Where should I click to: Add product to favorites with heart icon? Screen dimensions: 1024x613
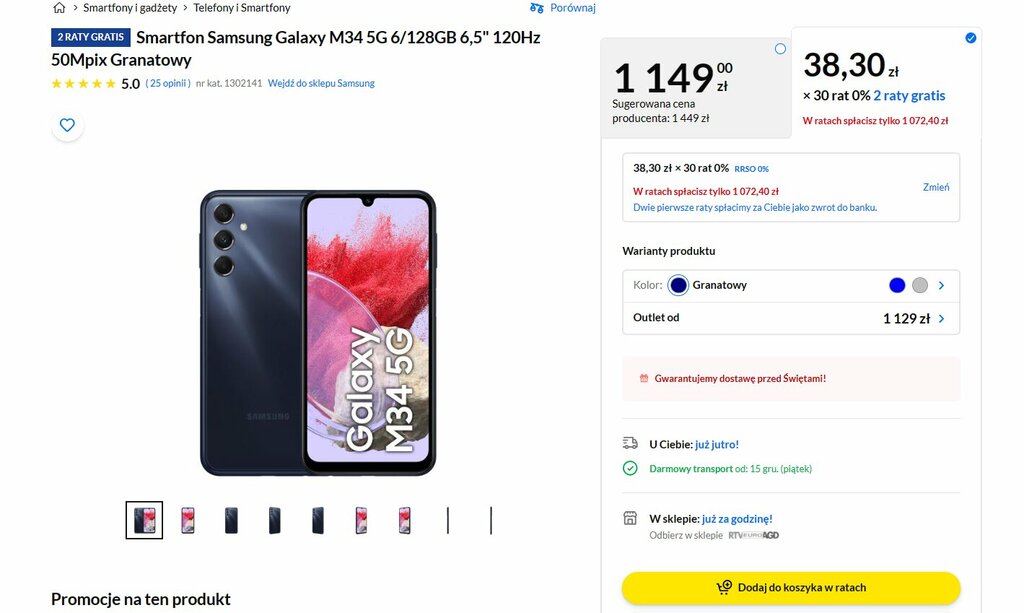tap(67, 125)
